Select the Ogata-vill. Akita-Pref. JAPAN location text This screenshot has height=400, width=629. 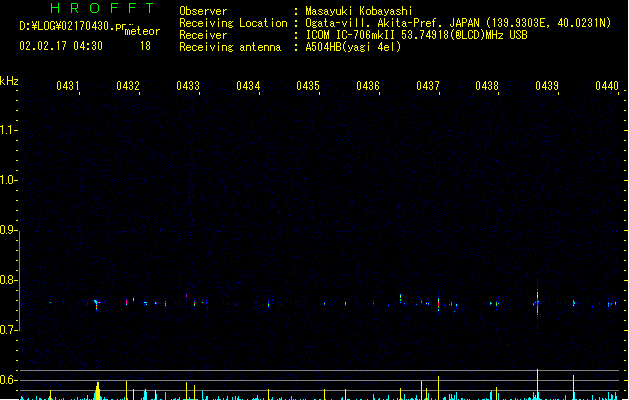[458, 23]
